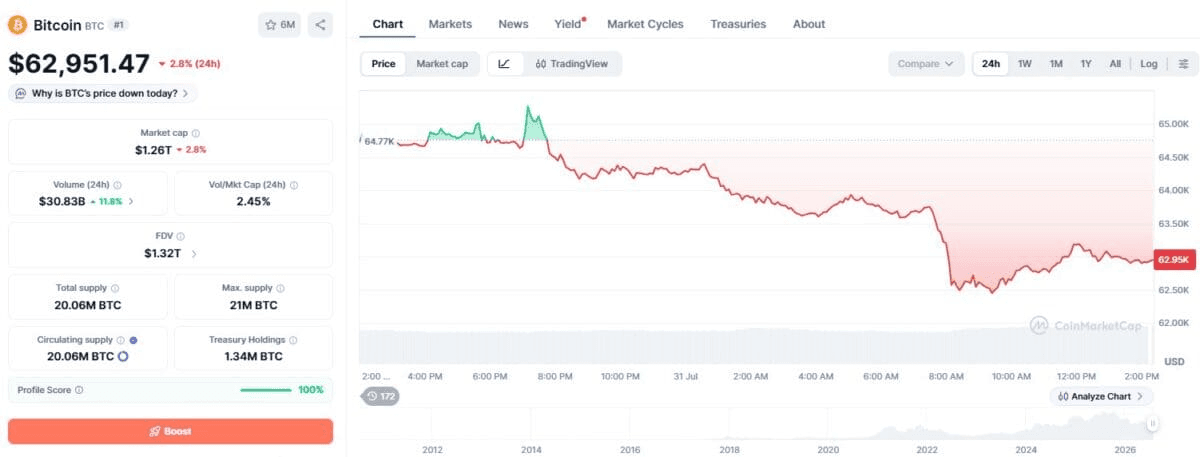Open the Markets tab

tap(450, 24)
